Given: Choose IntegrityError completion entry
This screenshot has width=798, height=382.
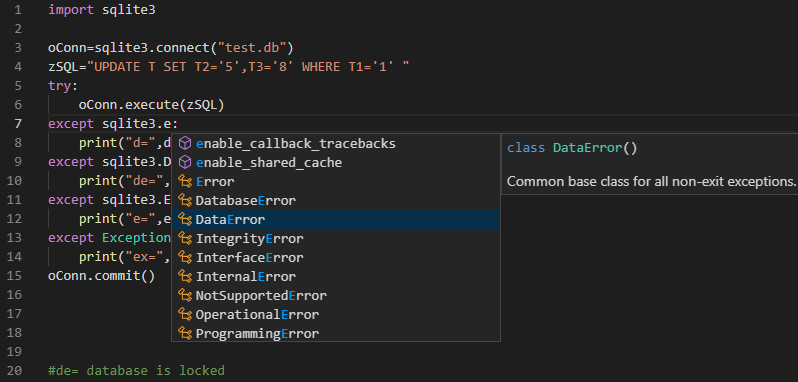Looking at the screenshot, I should (336, 239).
